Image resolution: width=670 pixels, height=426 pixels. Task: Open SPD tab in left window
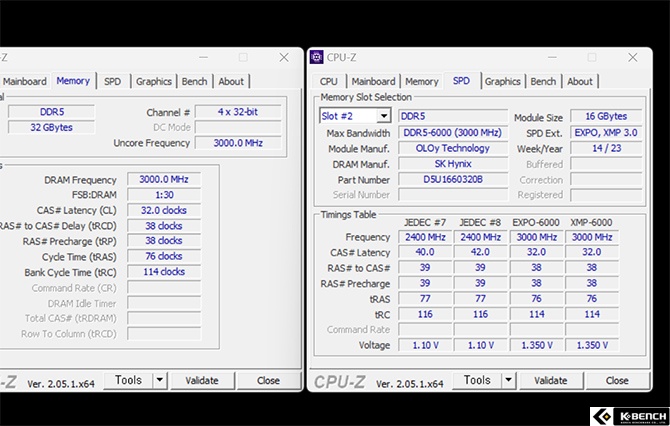[x=112, y=81]
